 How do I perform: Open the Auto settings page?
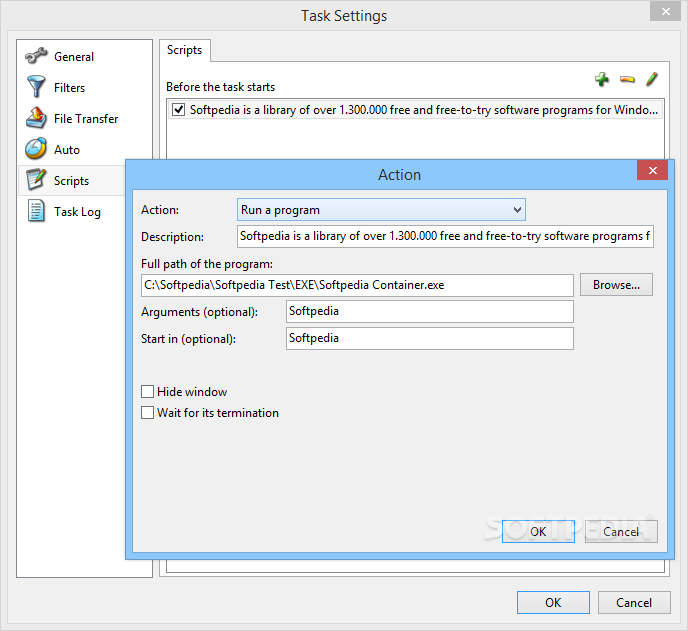67,150
